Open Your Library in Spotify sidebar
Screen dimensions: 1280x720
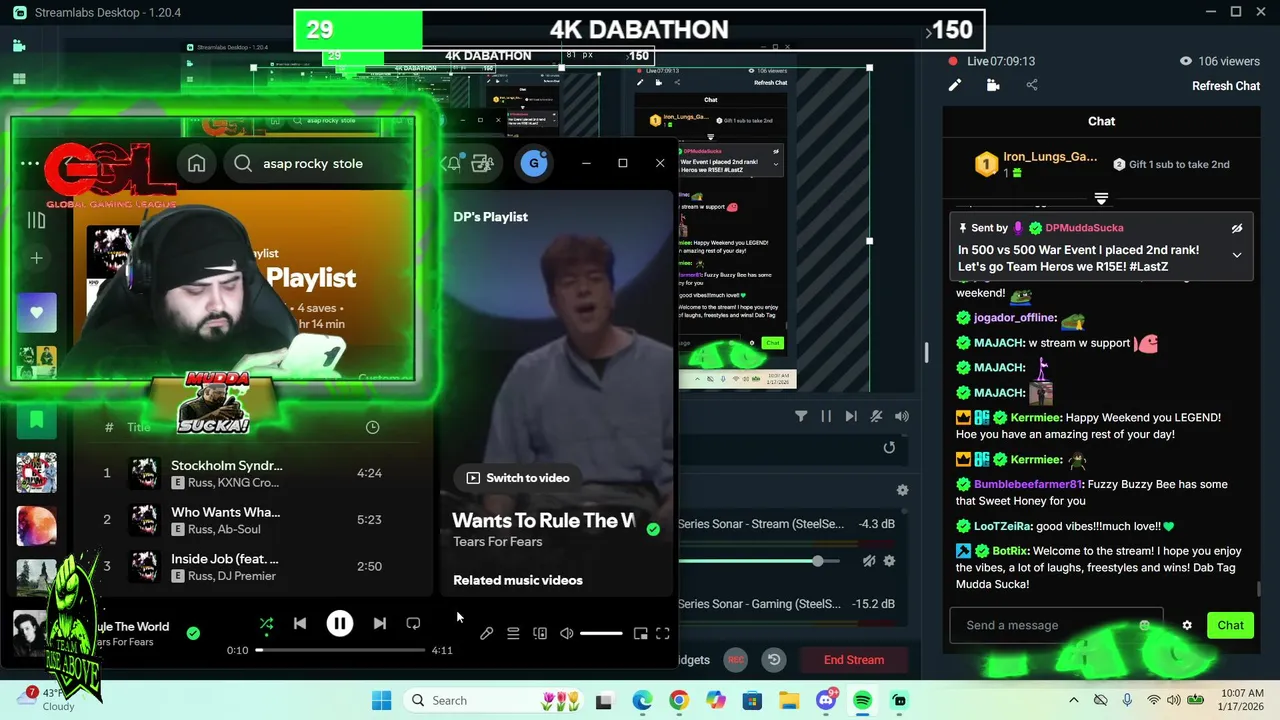[x=36, y=220]
